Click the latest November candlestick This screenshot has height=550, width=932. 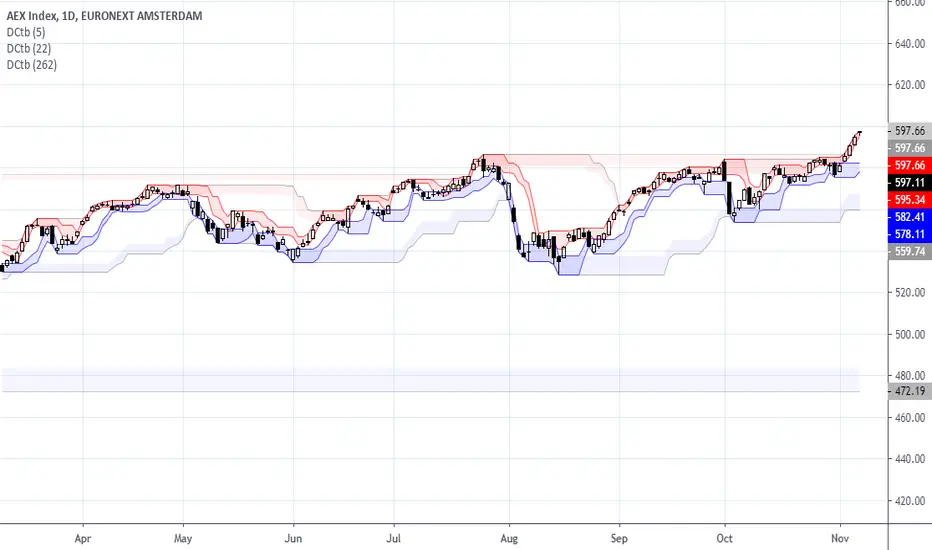(x=859, y=132)
